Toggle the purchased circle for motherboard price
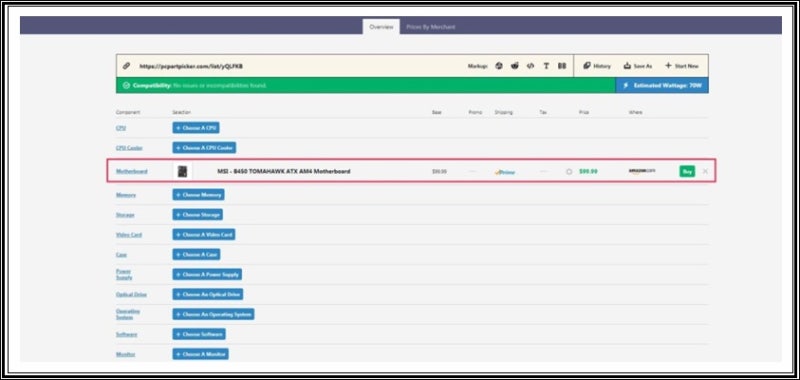 pos(569,172)
